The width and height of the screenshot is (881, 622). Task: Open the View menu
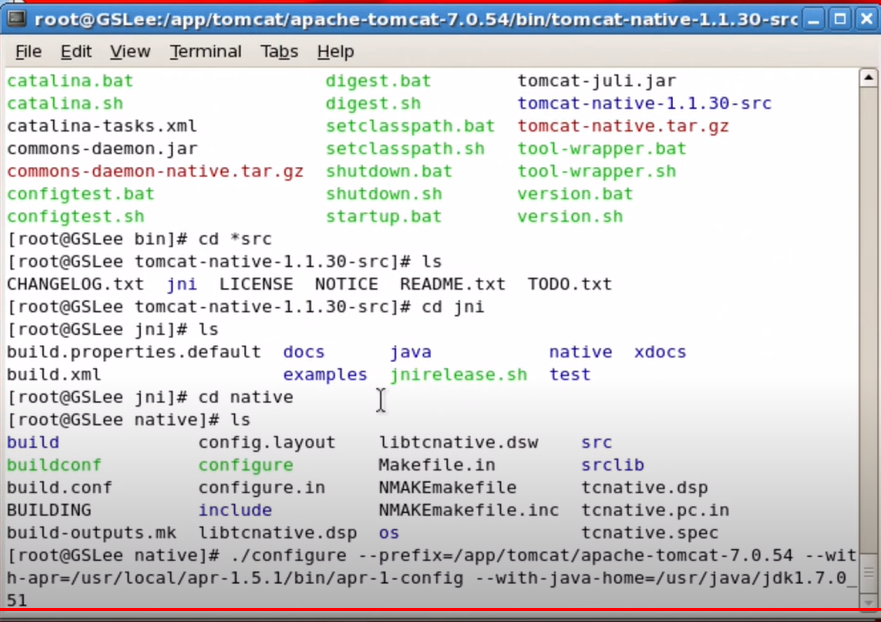130,52
